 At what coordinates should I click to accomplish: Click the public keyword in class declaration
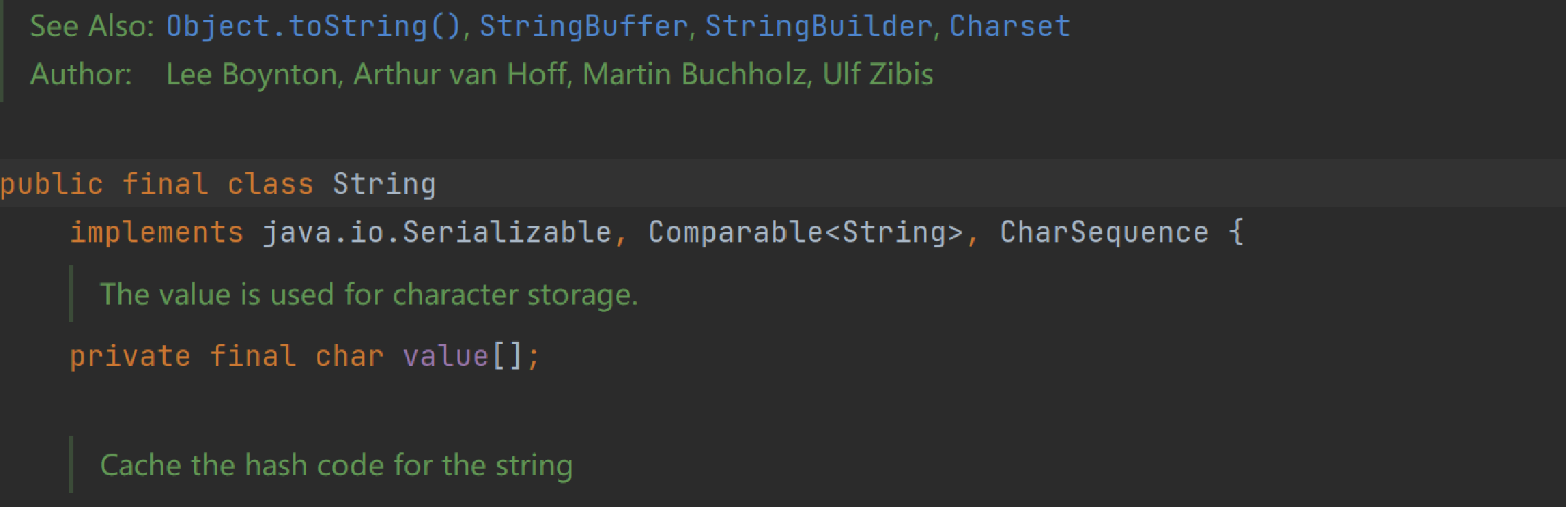coord(52,184)
